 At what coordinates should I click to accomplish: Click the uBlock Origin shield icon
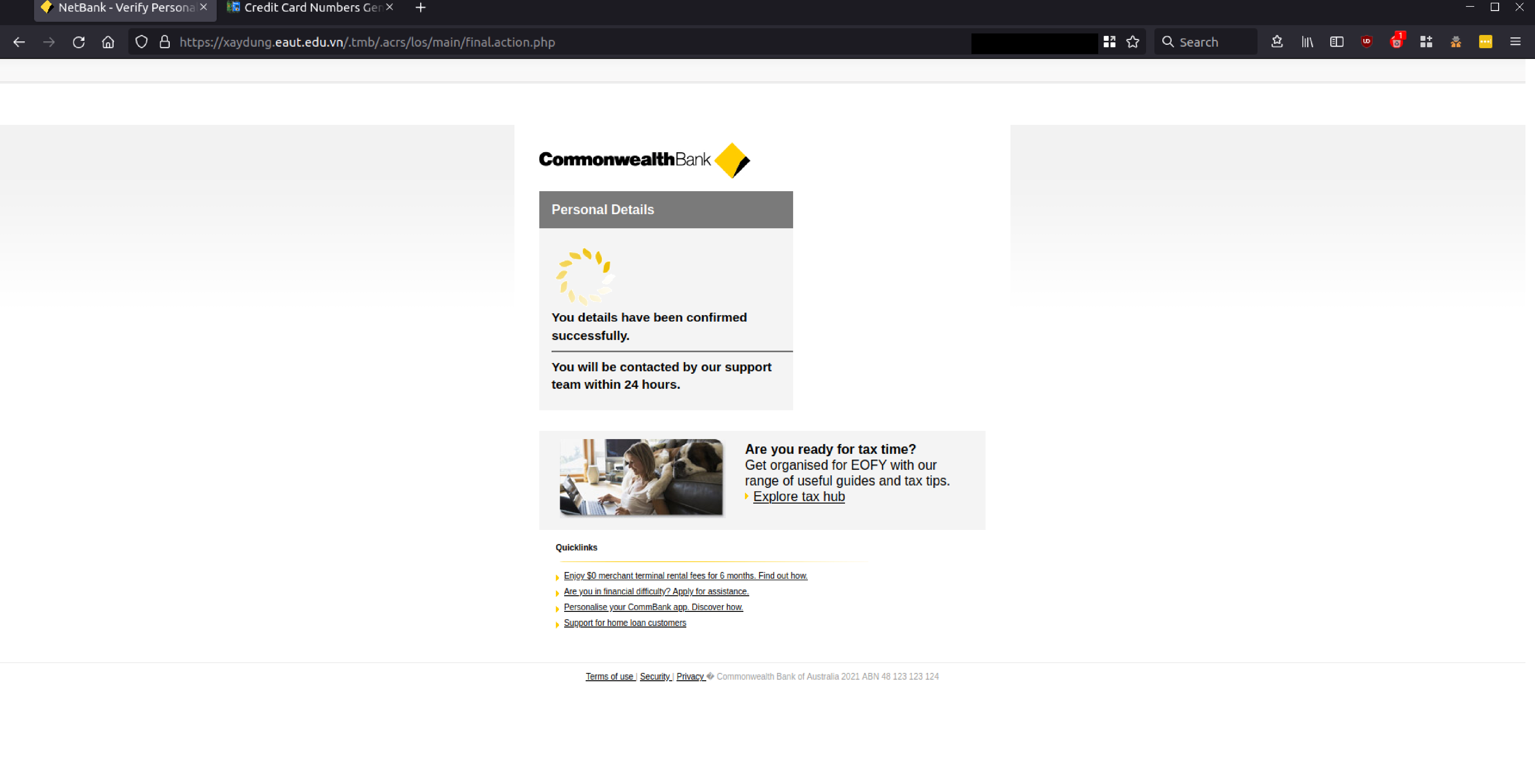(1367, 42)
